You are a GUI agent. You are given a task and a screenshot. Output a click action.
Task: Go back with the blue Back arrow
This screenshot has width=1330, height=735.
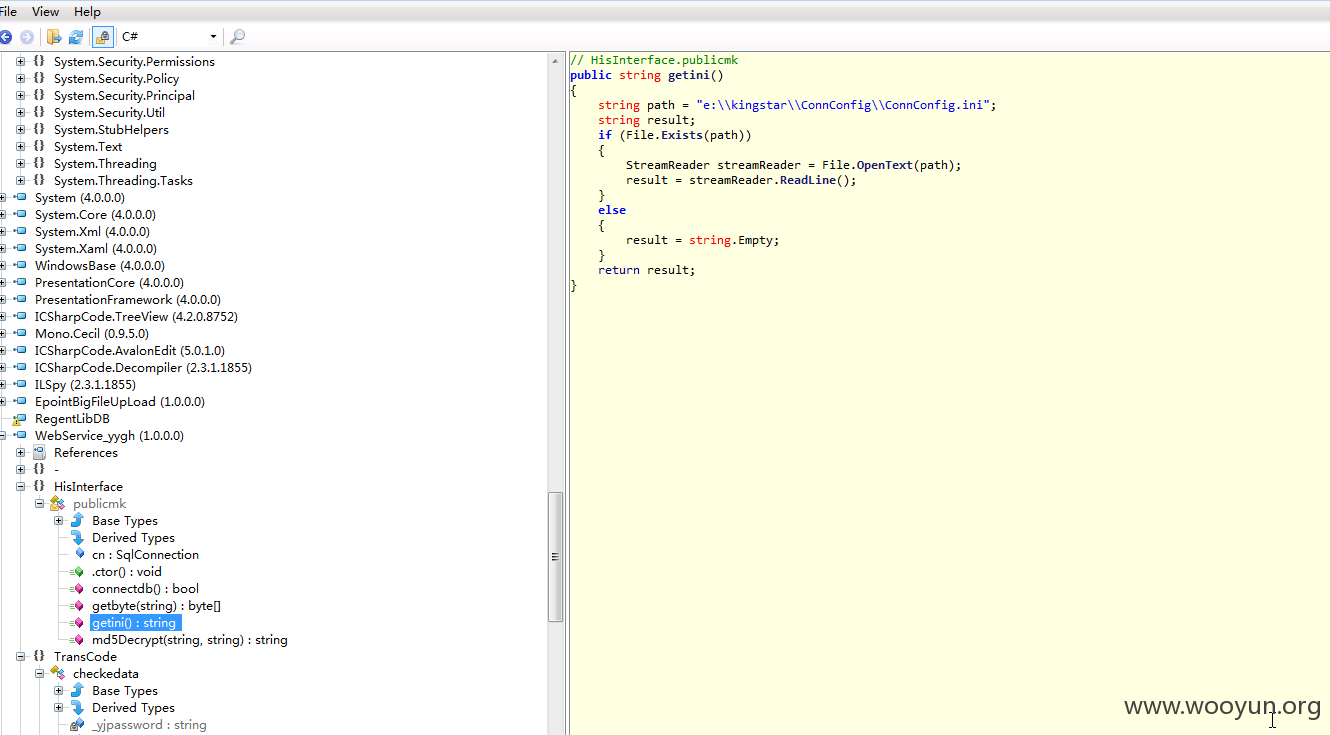coord(5,37)
